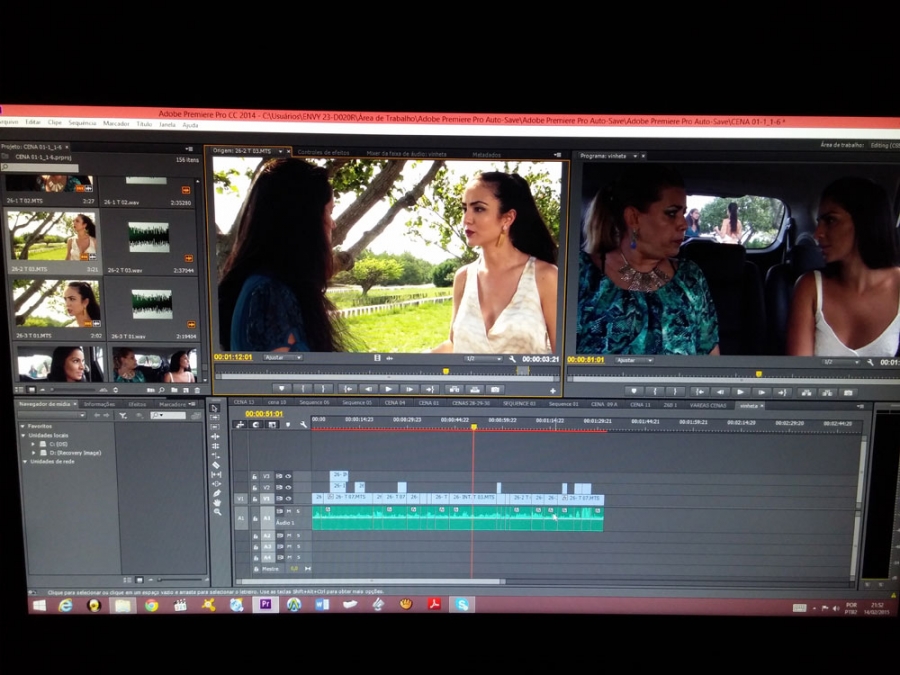Open Controles de efeitos tab
Viewport: 900px width, 675px height.
(323, 152)
